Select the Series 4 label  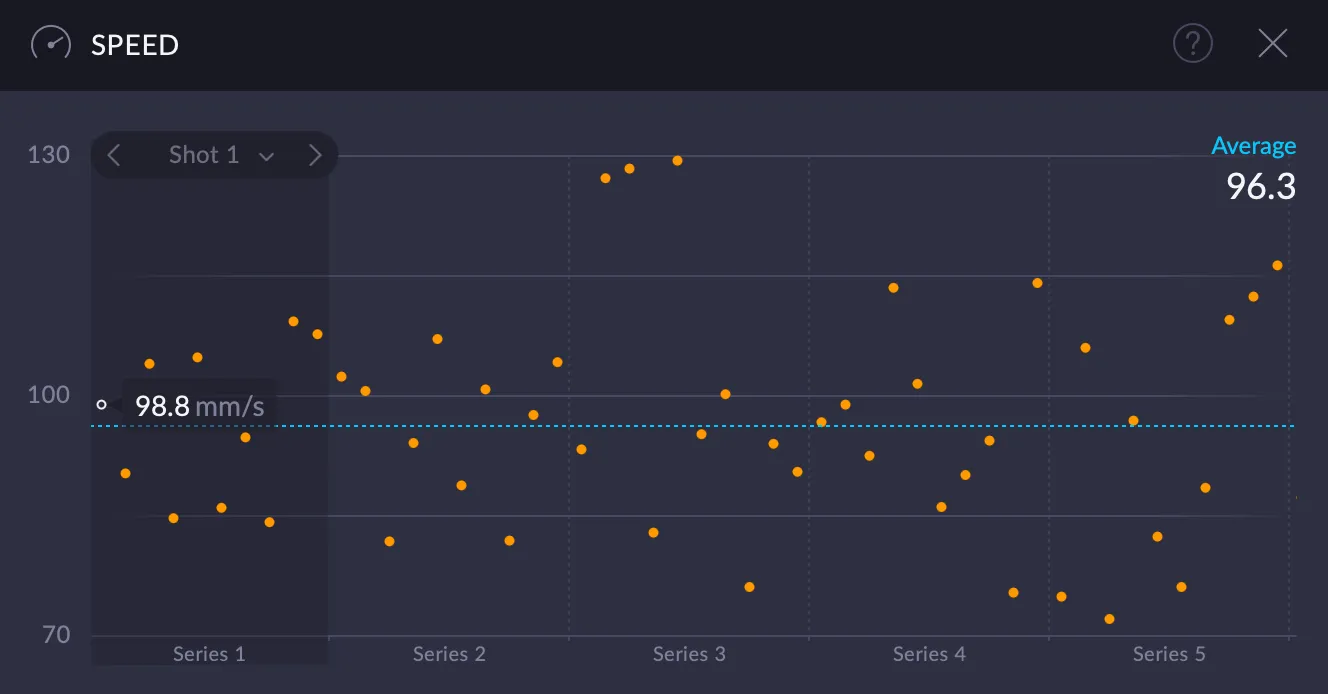point(929,653)
